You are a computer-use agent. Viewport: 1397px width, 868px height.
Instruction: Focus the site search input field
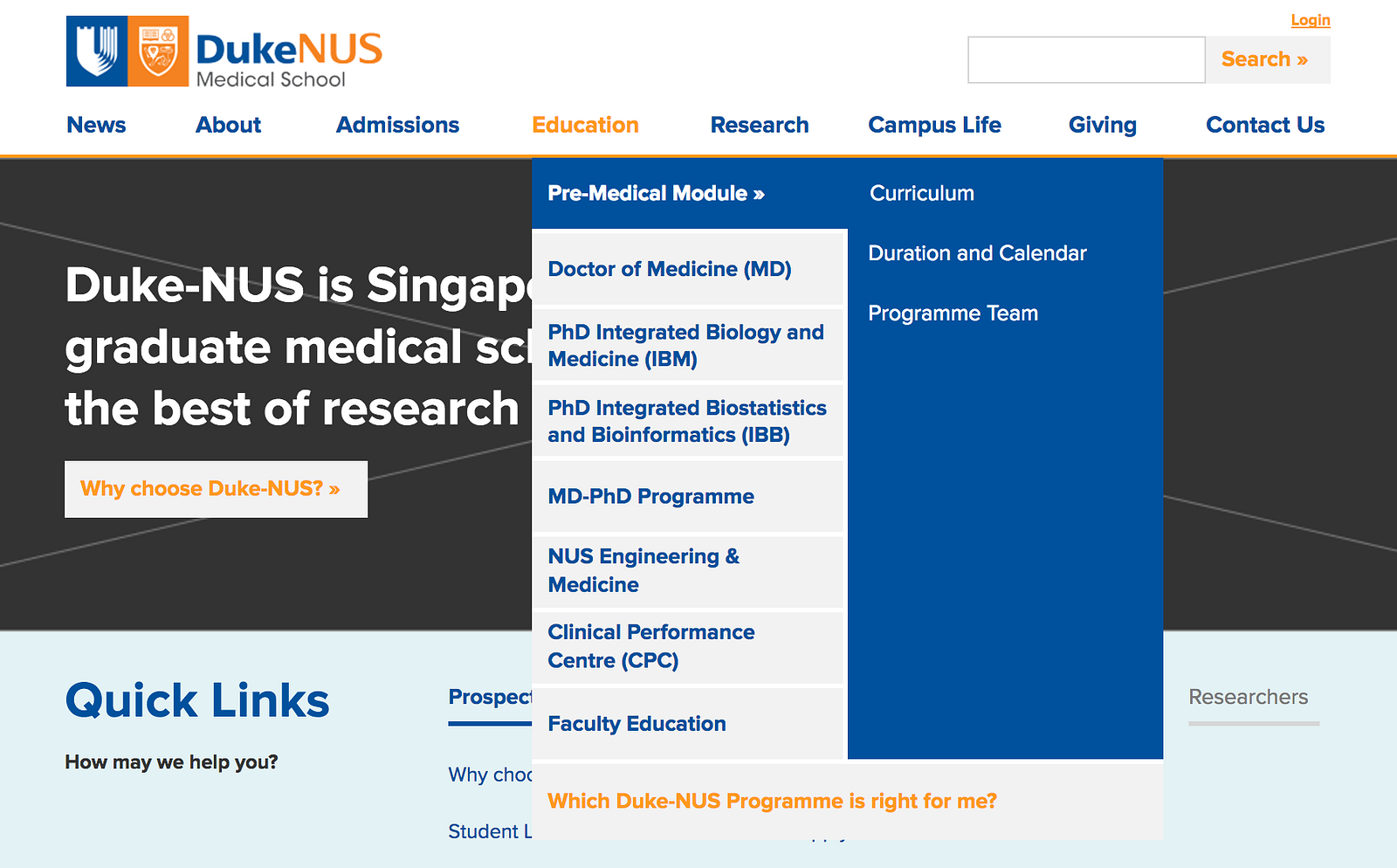[x=1086, y=60]
